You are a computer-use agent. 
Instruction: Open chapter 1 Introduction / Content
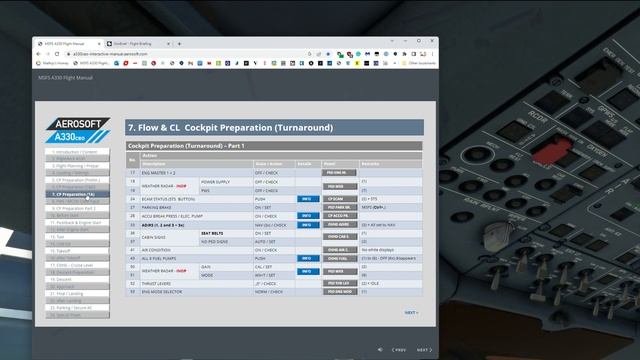pos(77,151)
